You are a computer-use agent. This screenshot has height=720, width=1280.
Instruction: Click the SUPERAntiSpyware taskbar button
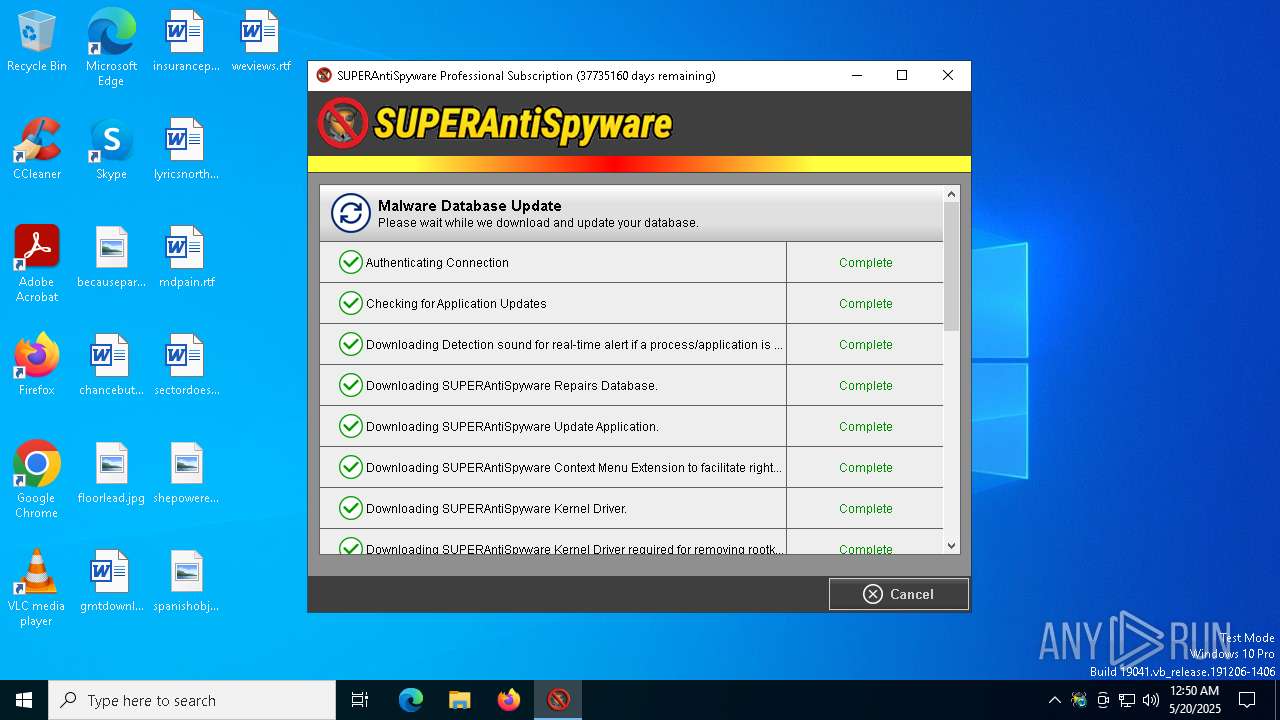558,700
